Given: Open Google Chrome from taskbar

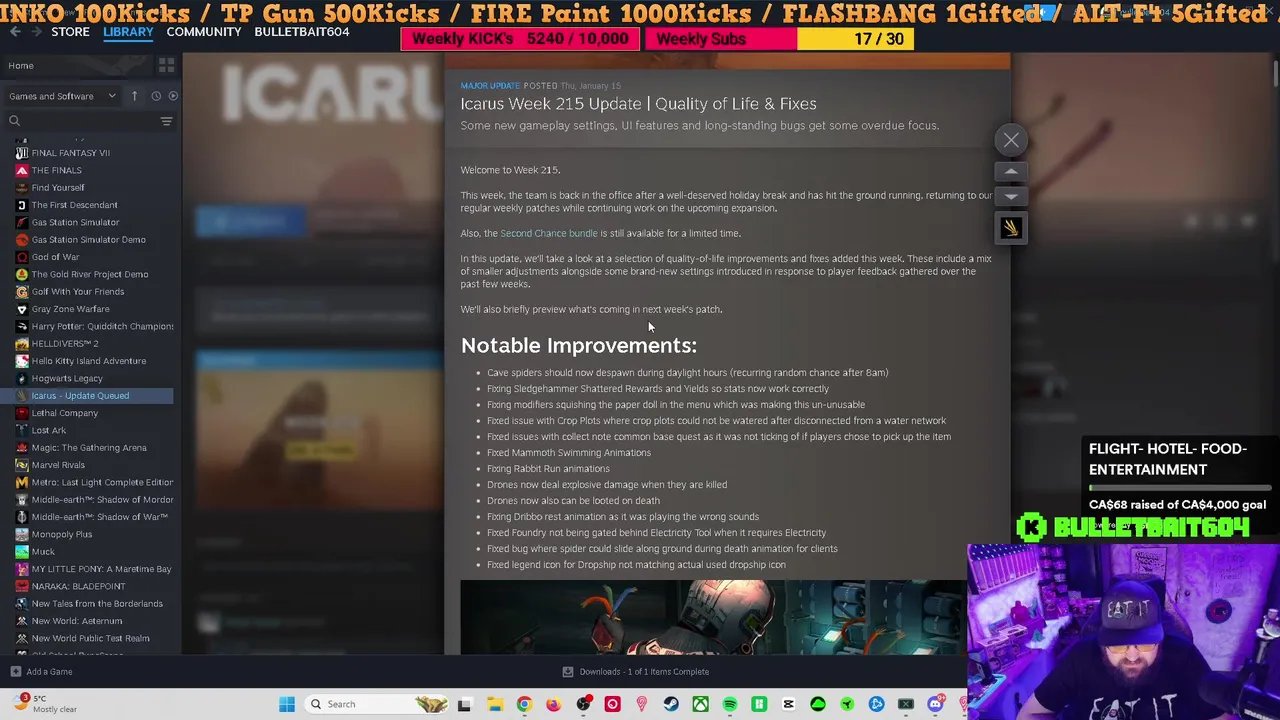Looking at the screenshot, I should coord(524,704).
